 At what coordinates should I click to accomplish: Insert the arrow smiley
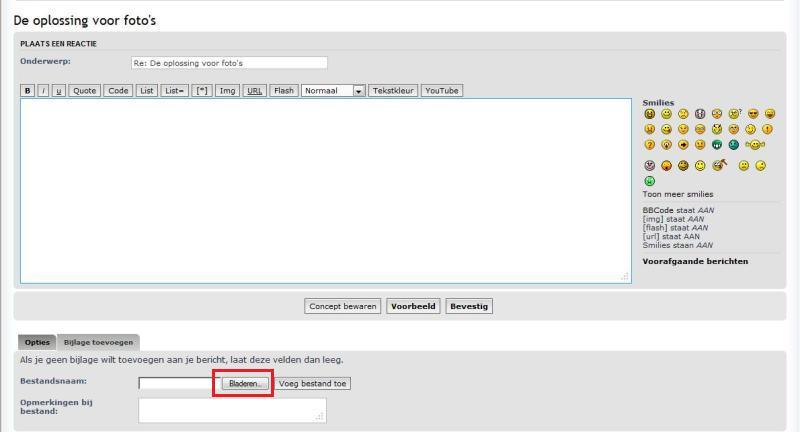(683, 144)
